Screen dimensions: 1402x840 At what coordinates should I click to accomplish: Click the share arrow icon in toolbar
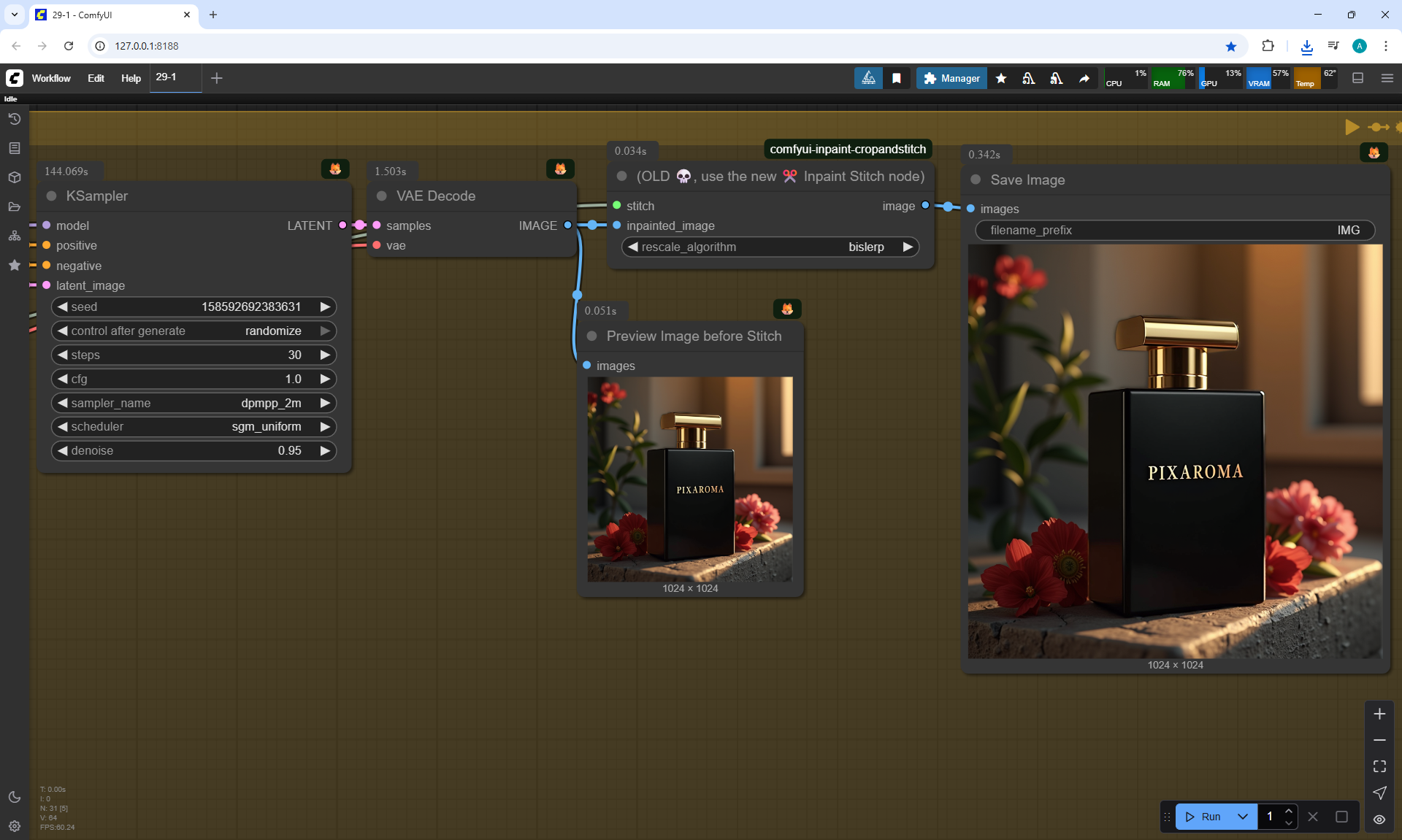1084,78
